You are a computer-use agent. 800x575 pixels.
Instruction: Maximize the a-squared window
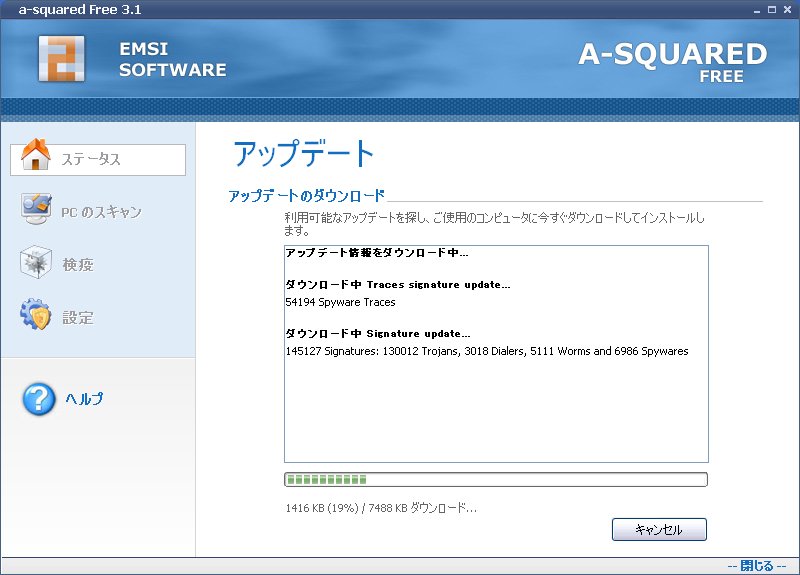tap(772, 10)
